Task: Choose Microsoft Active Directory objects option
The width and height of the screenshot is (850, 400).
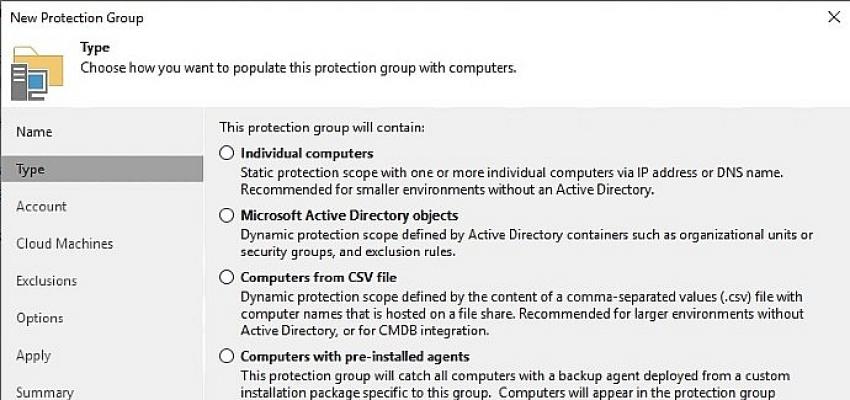Action: click(x=226, y=215)
